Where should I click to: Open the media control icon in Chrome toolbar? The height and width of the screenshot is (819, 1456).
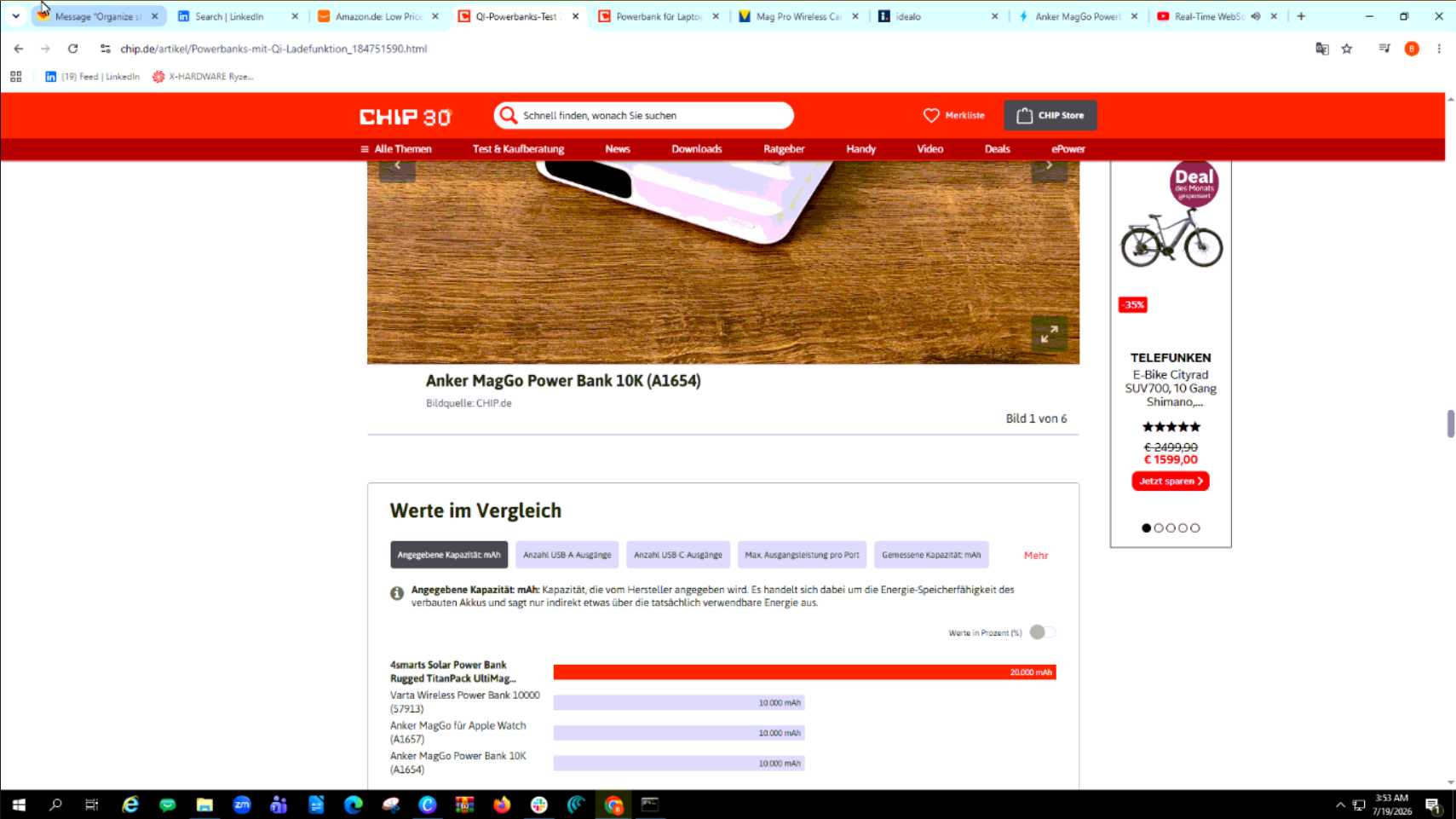pos(1384,49)
